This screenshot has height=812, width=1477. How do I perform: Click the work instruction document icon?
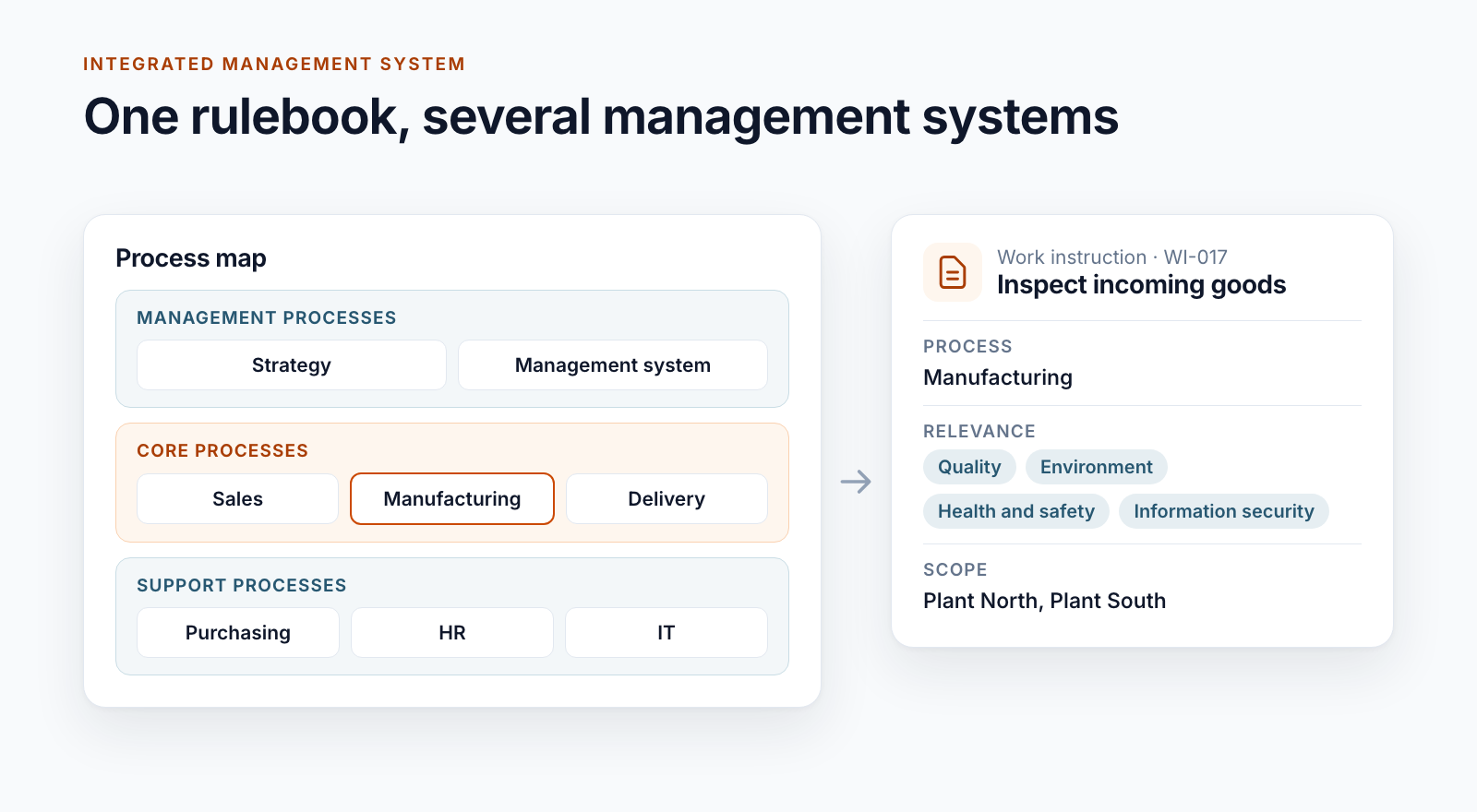(952, 272)
